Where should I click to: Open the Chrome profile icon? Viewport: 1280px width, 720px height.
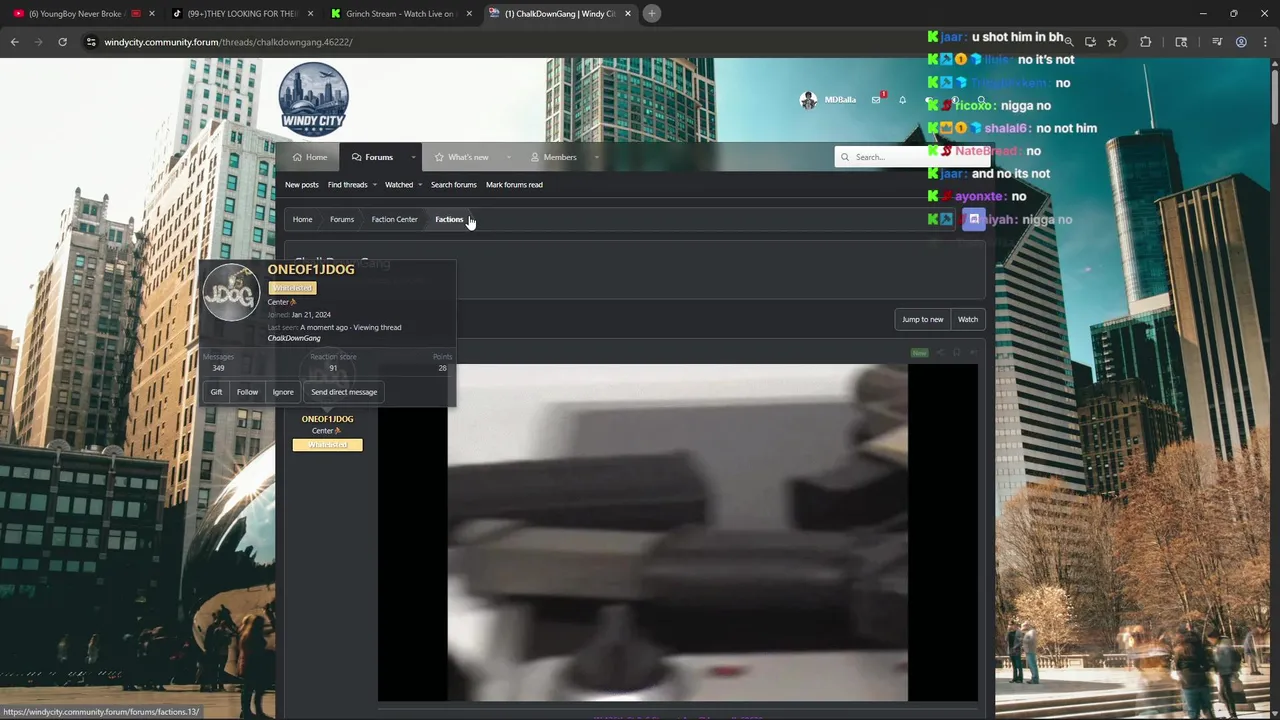click(x=1241, y=42)
